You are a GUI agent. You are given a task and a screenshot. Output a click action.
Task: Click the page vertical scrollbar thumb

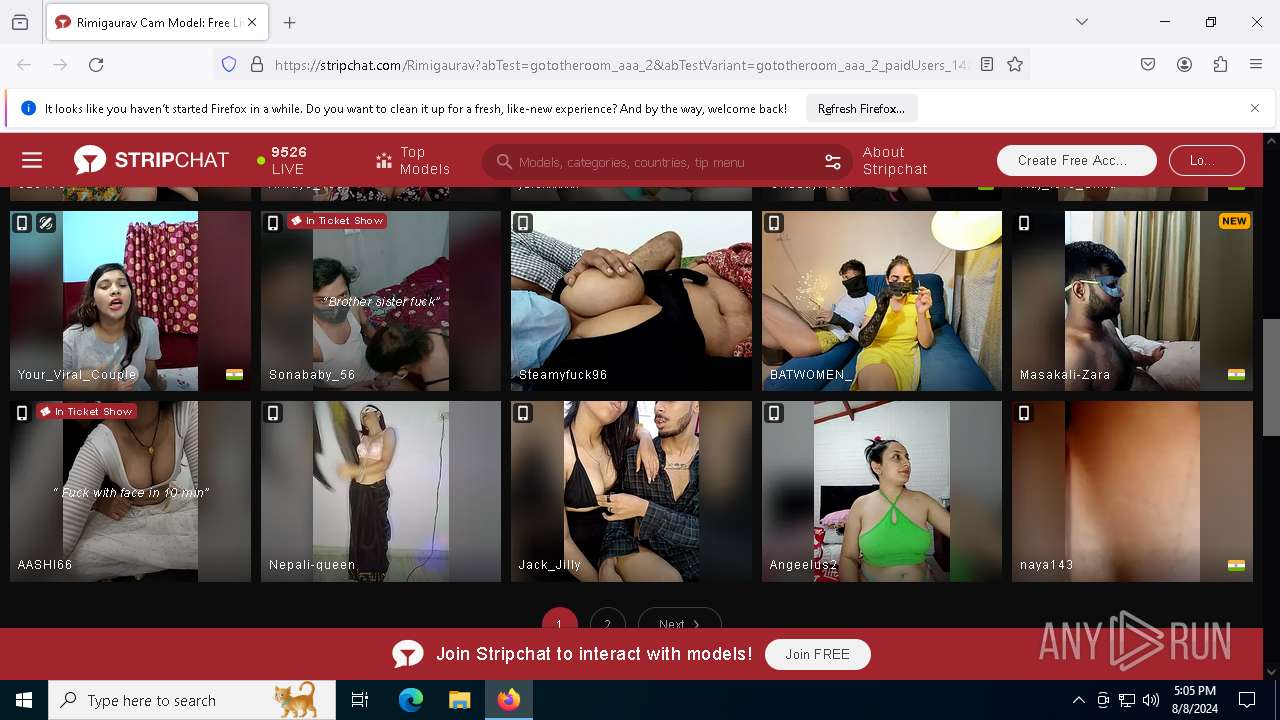pos(1271,377)
